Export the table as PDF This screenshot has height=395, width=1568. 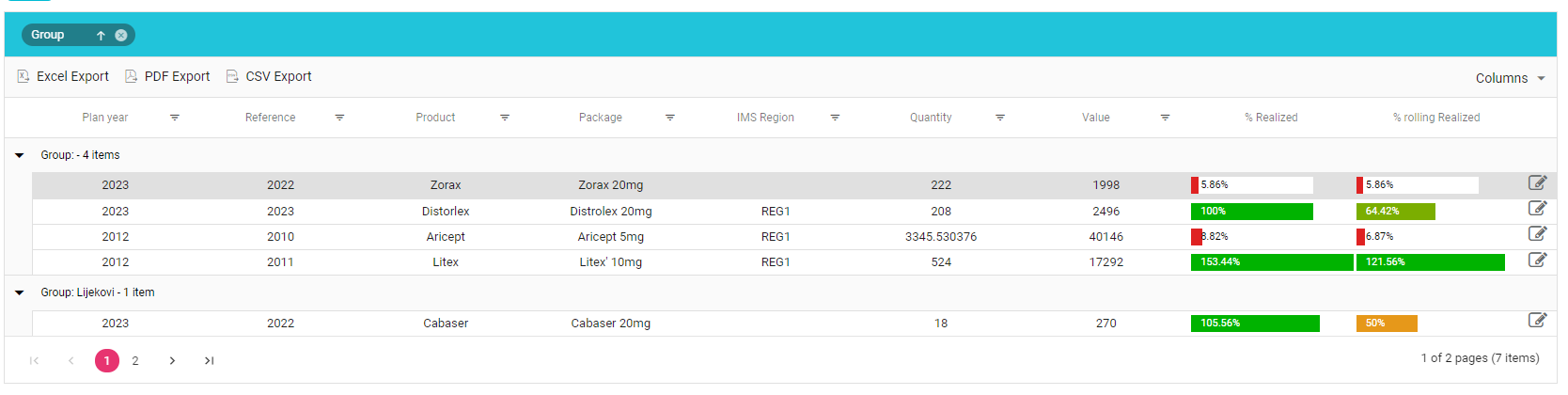tap(167, 77)
